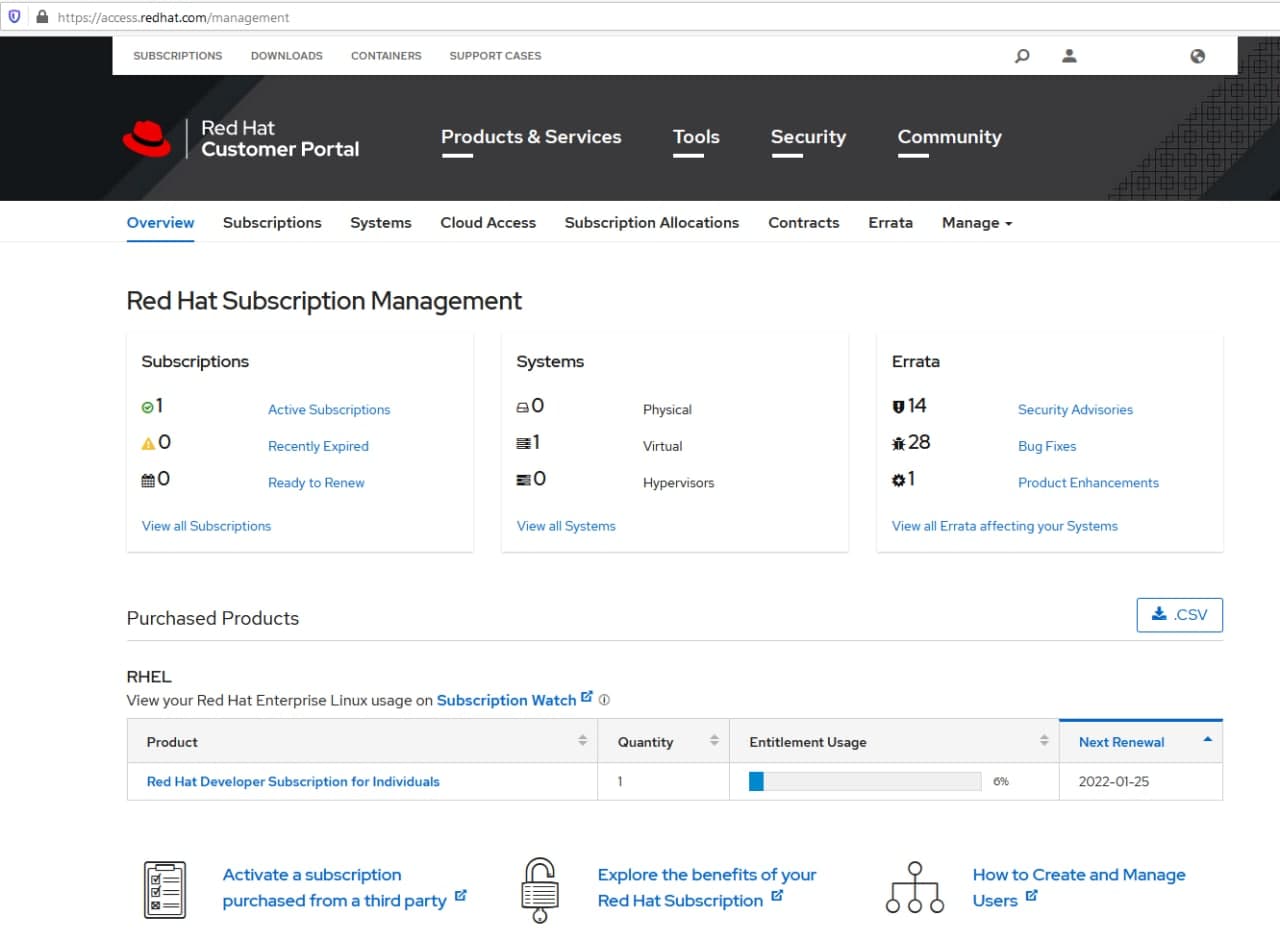Select the Overview tab
The image size is (1280, 940).
[x=160, y=223]
